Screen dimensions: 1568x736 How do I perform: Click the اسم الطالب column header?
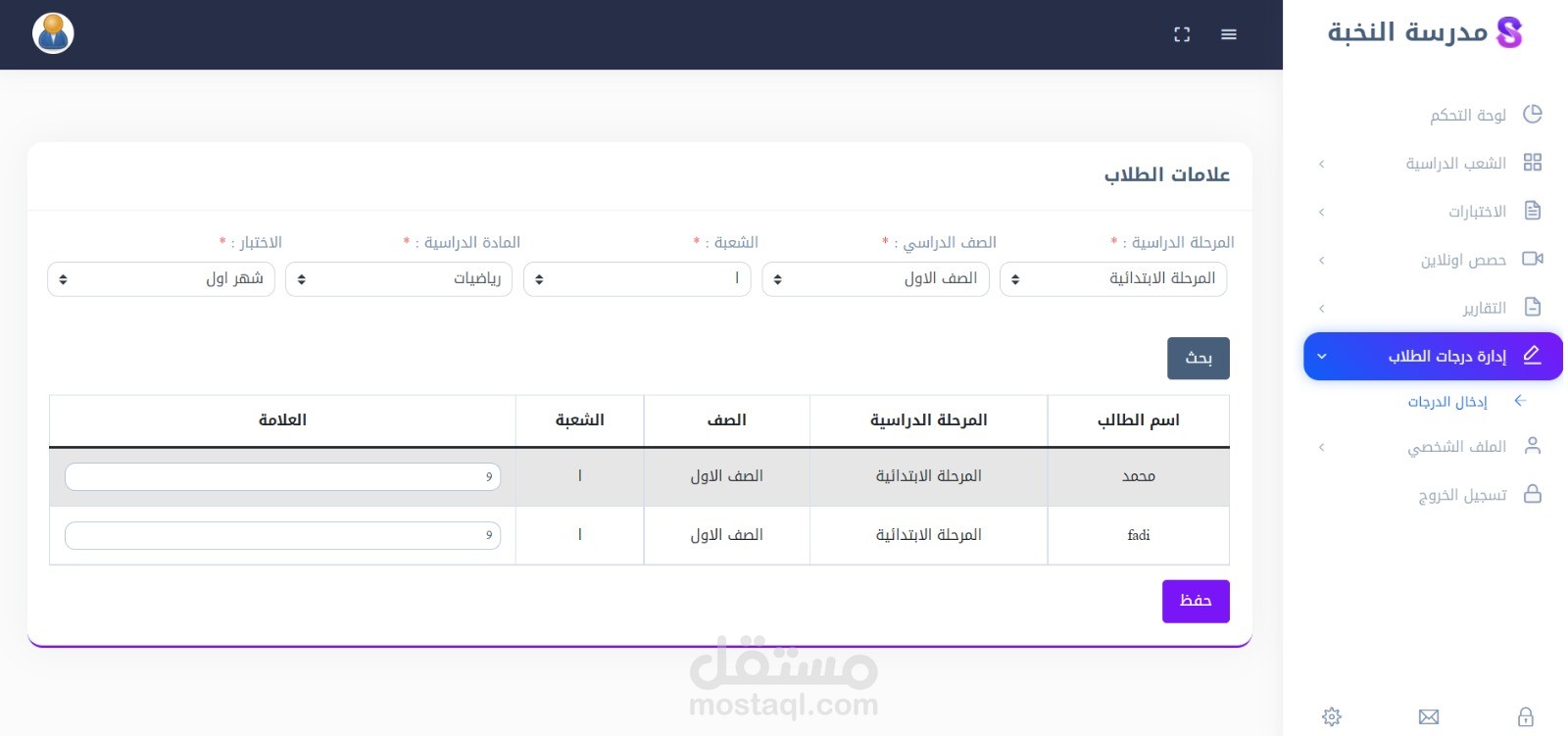pos(1139,420)
